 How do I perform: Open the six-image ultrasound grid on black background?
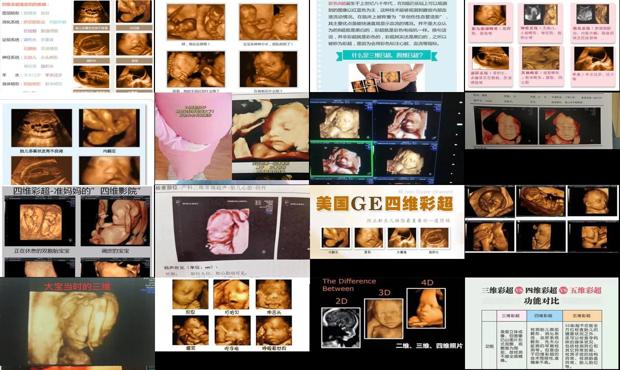tap(542, 219)
